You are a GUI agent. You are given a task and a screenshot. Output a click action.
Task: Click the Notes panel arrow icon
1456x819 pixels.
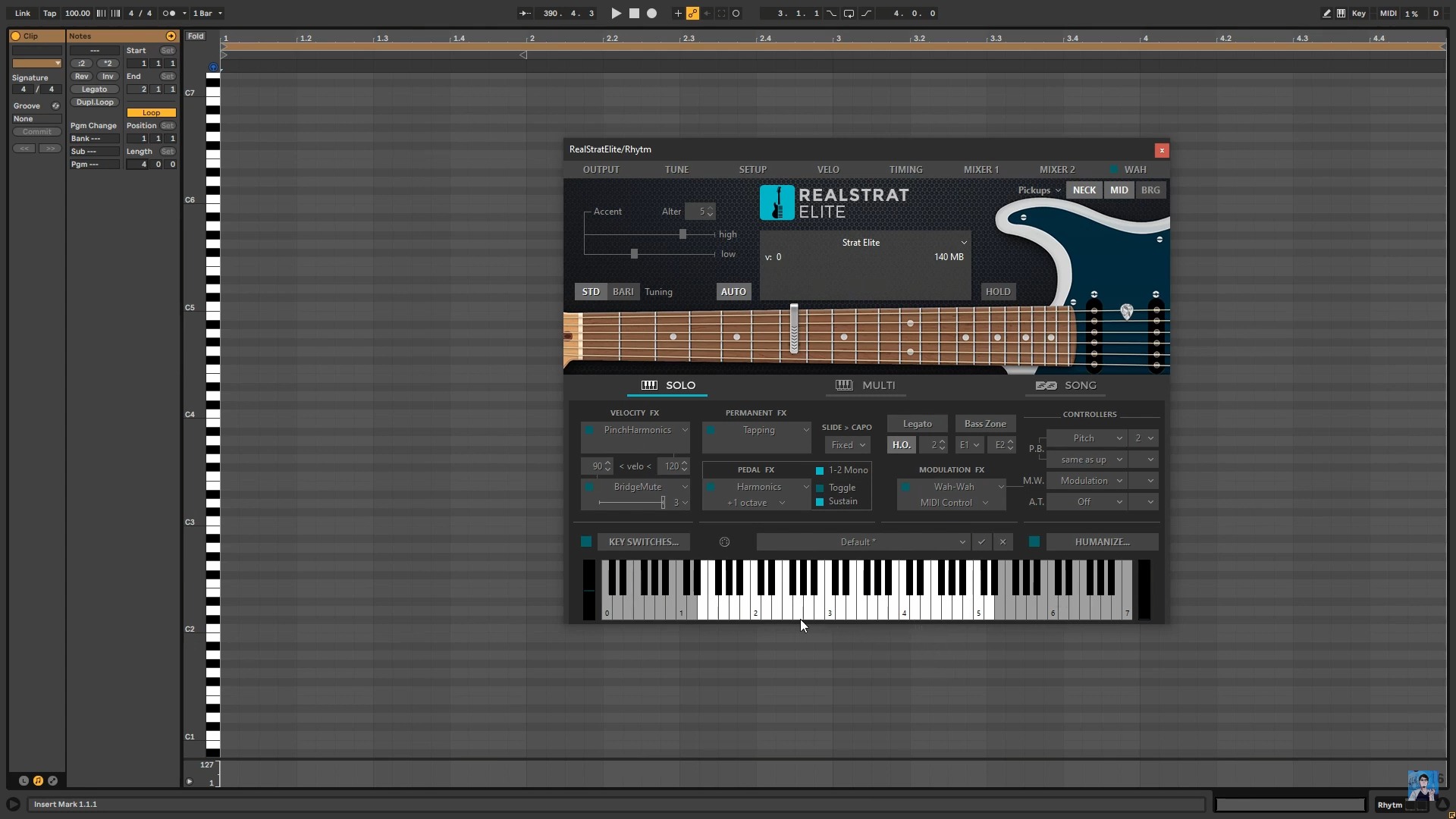[171, 36]
